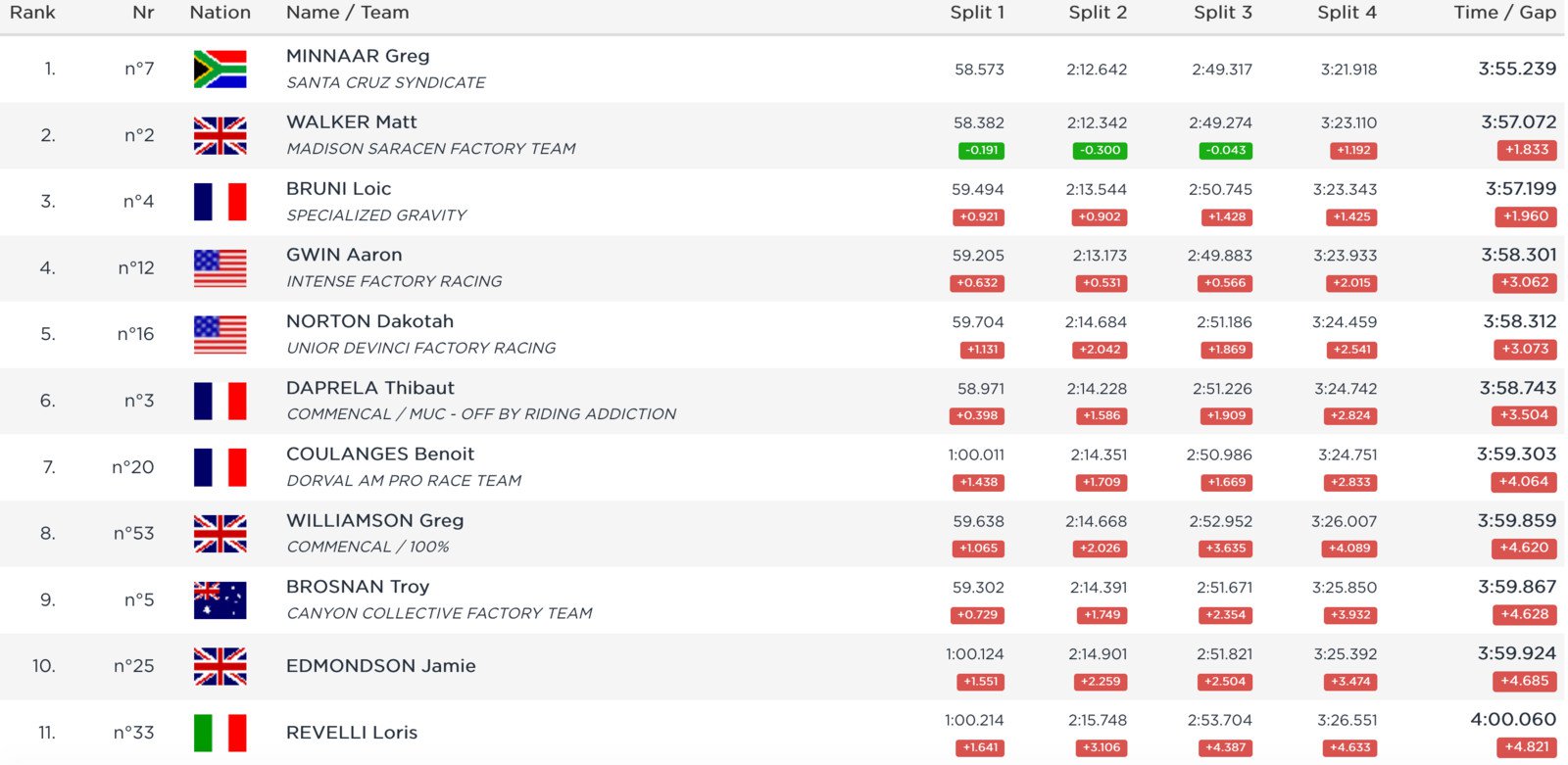Click rider number n°7
Viewport: 1568px width, 765px height.
coord(139,69)
